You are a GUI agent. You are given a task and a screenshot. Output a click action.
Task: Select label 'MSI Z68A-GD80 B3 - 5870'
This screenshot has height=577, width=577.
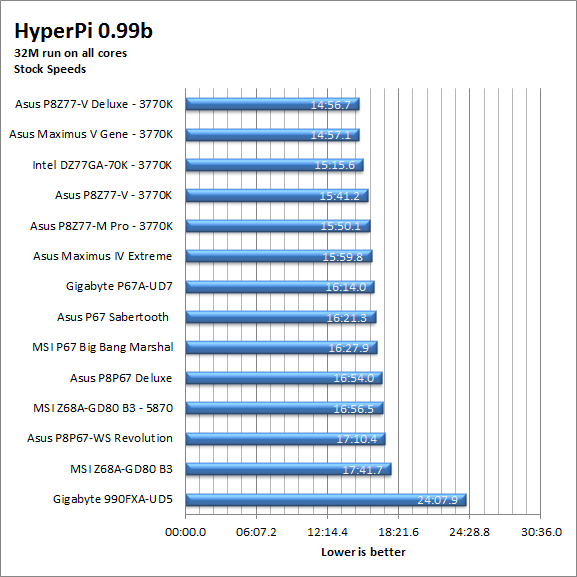103,408
